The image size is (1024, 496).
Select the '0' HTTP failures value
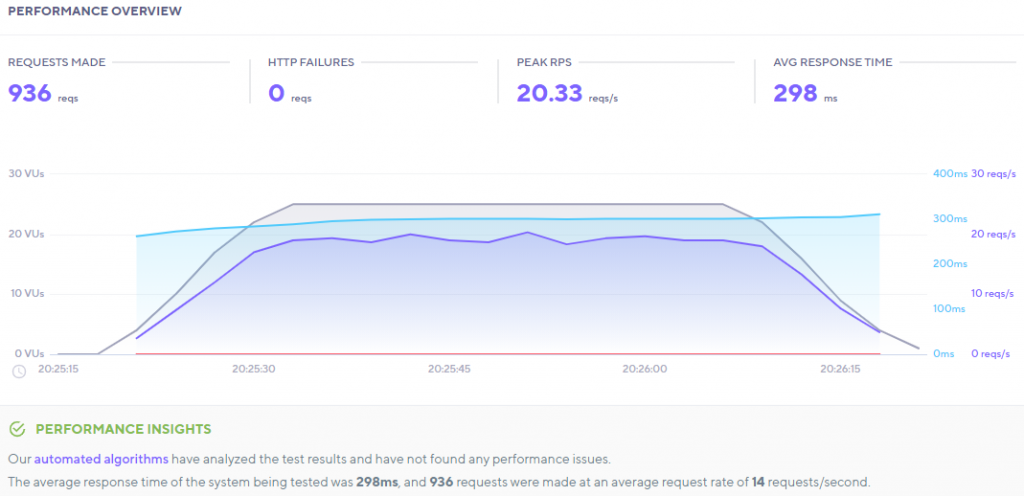(276, 93)
